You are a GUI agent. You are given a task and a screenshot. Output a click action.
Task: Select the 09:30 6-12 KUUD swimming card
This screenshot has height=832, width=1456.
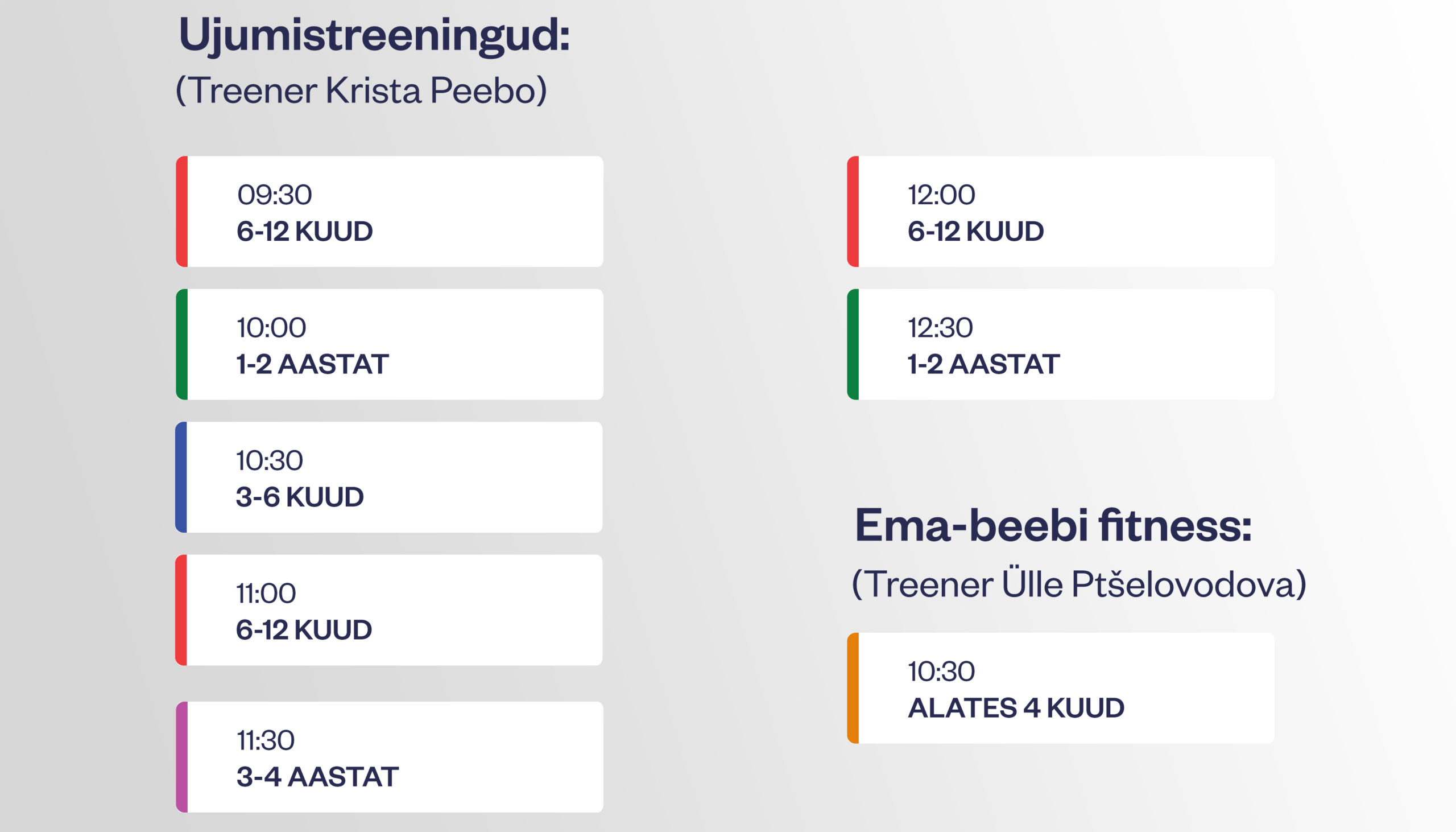[x=390, y=212]
